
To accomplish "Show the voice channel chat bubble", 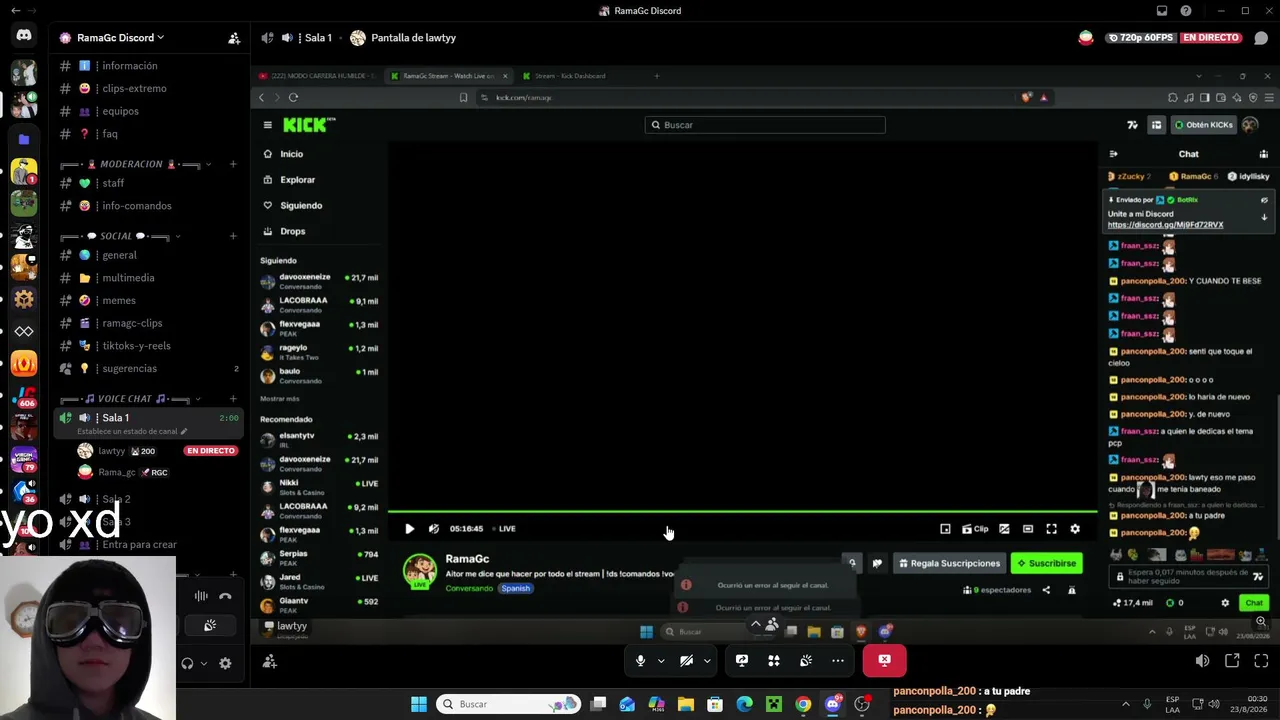I will [1261, 38].
